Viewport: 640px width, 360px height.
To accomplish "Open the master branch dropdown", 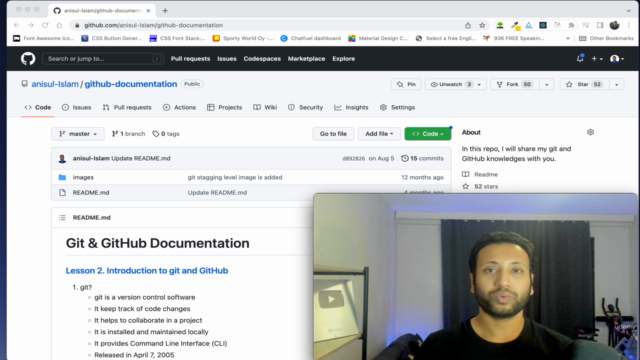I will 78,134.
